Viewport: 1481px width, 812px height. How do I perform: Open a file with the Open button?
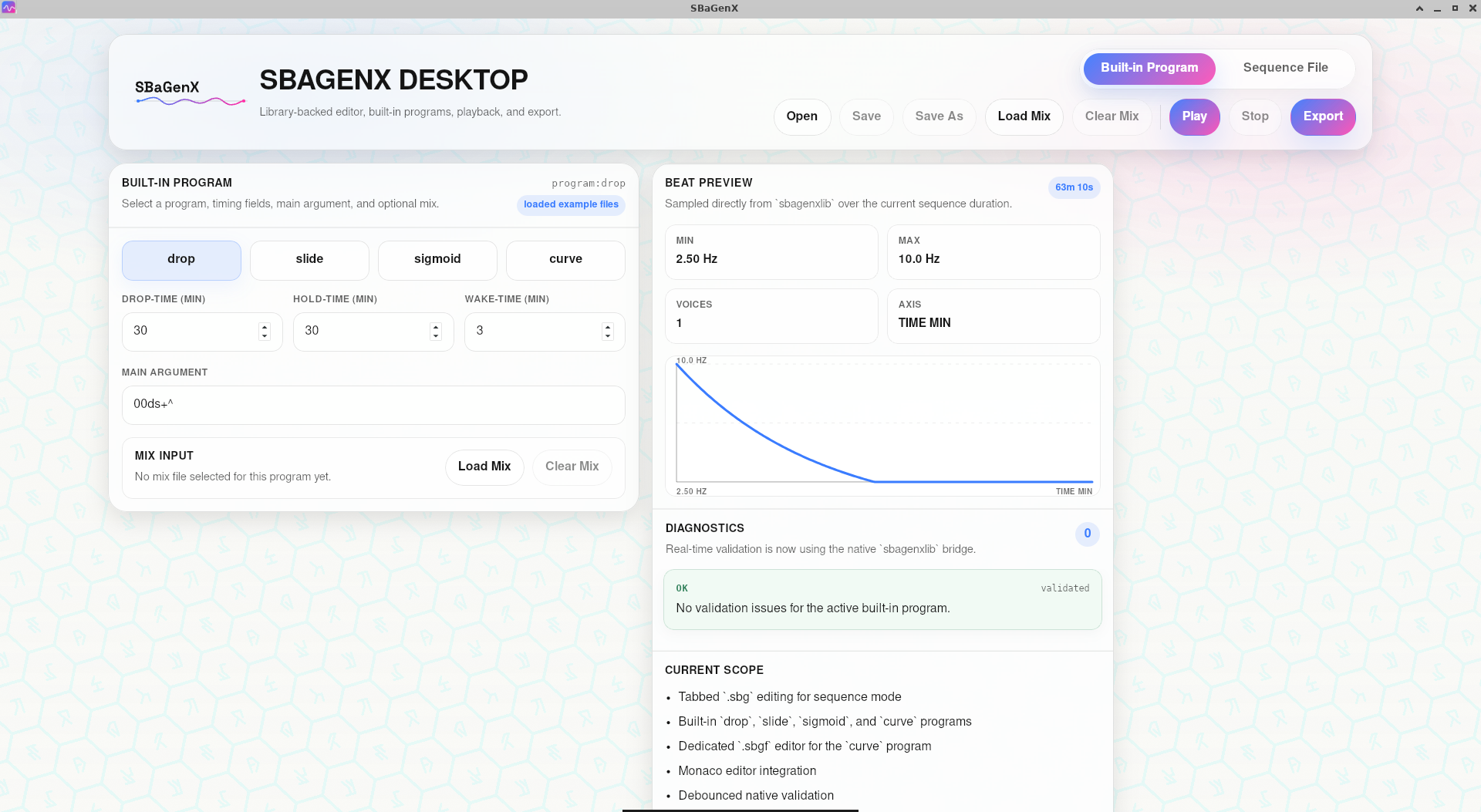801,116
